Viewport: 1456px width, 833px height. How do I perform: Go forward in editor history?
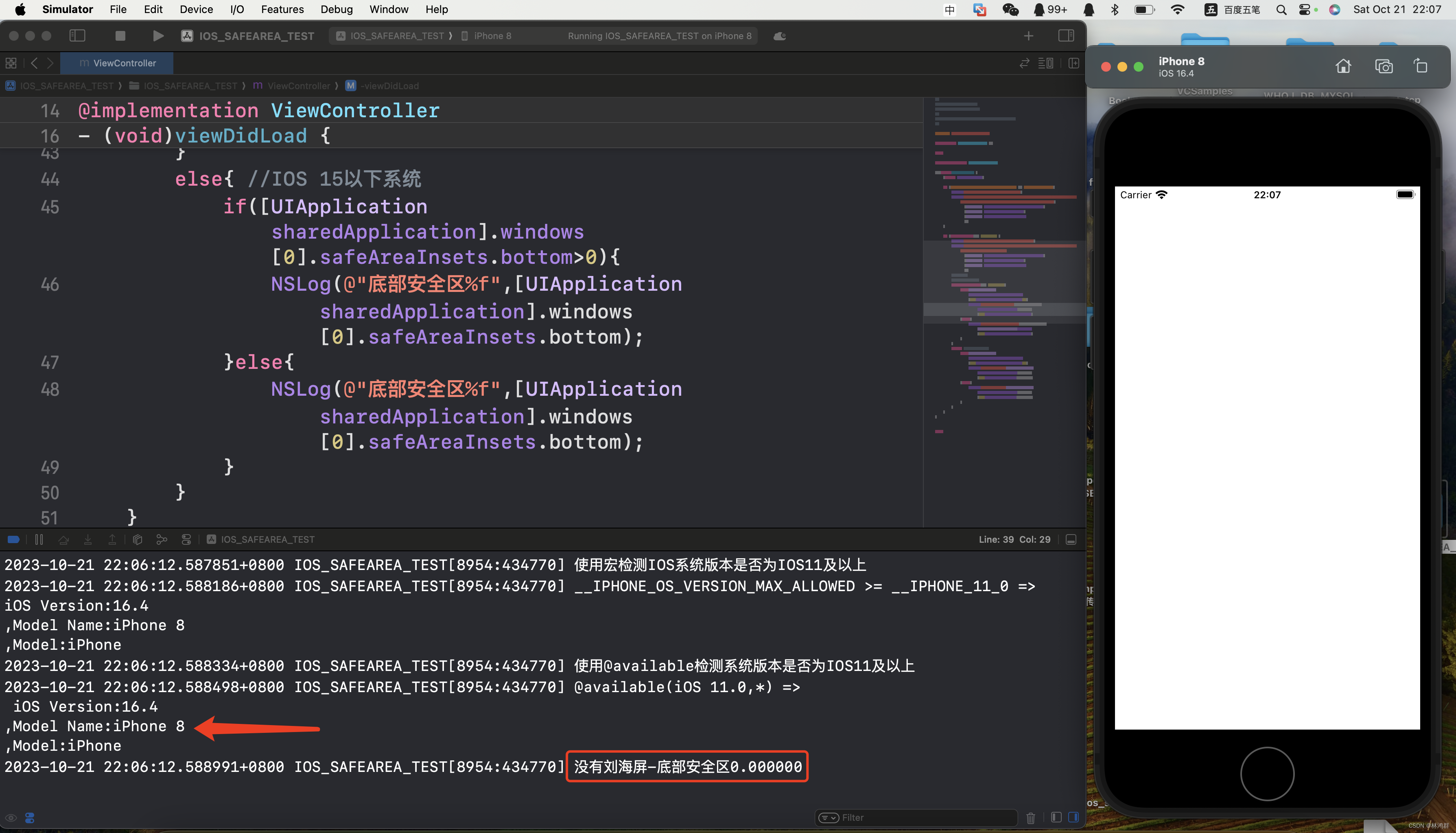(x=50, y=63)
